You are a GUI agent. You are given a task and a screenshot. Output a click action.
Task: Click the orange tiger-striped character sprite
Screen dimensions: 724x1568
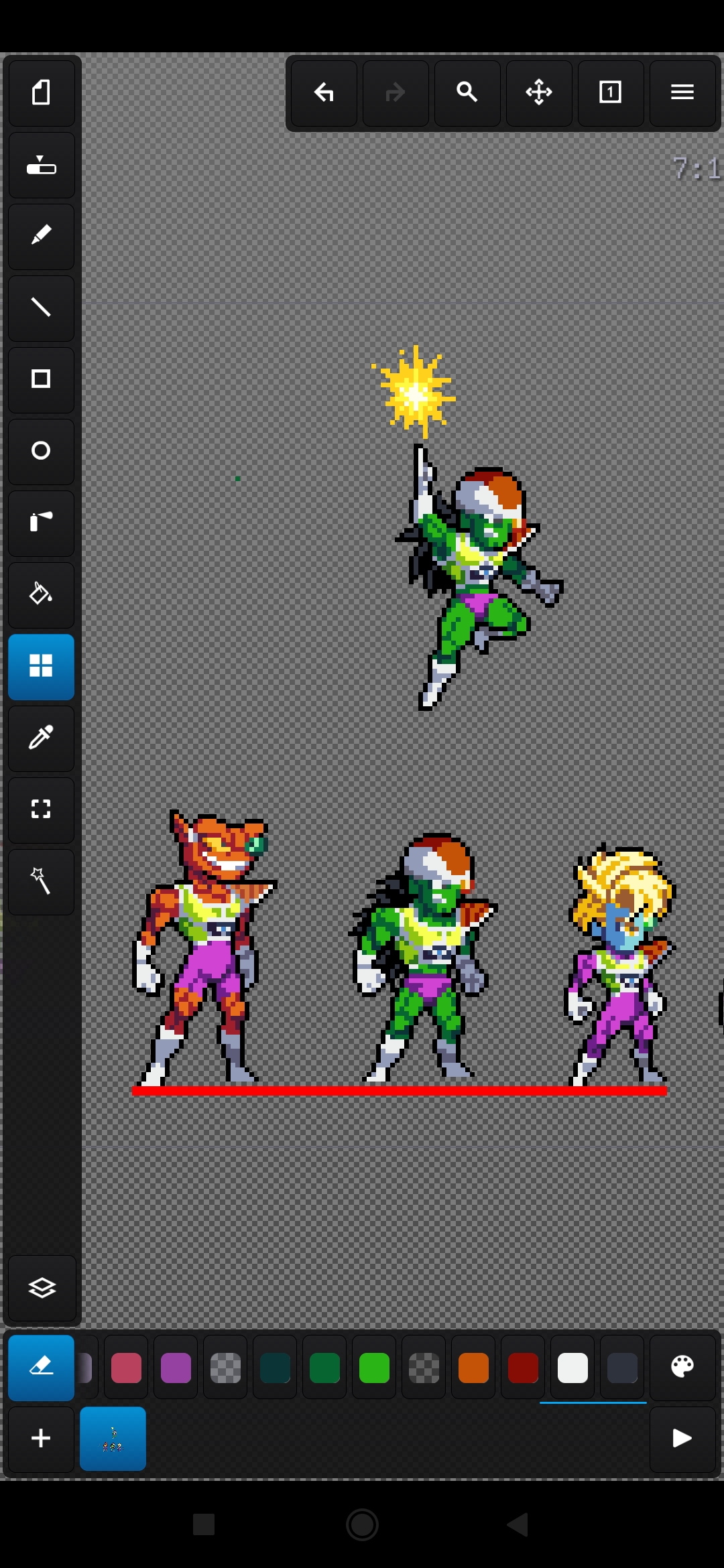click(x=205, y=947)
